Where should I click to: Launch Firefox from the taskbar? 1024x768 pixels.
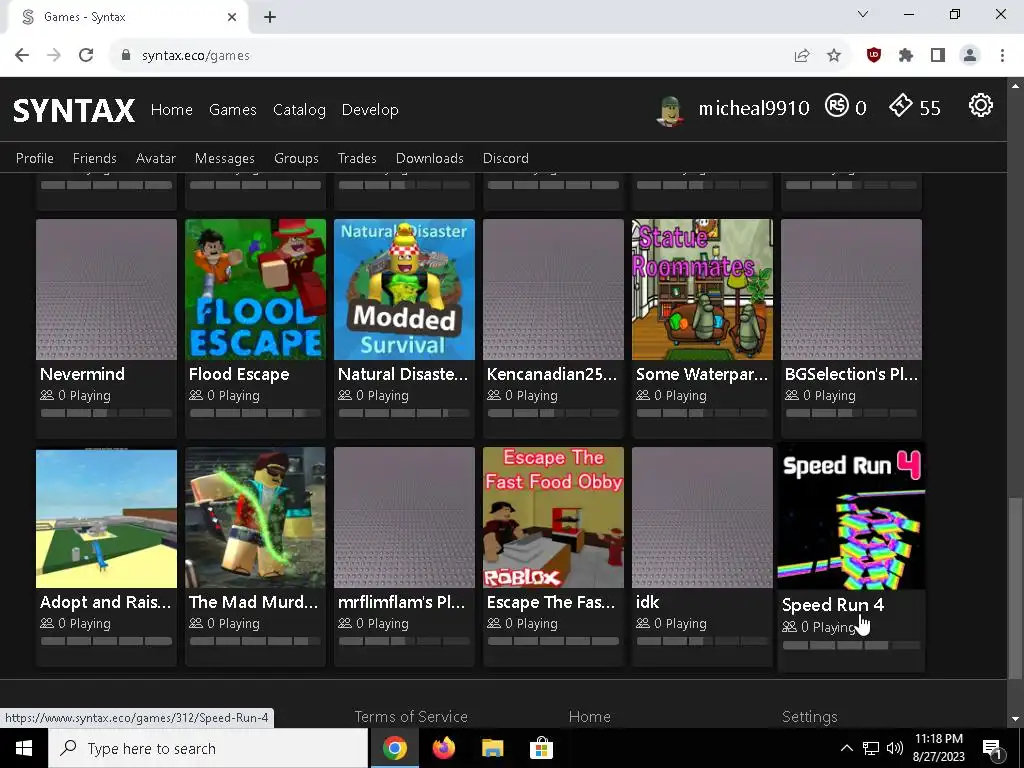(443, 748)
